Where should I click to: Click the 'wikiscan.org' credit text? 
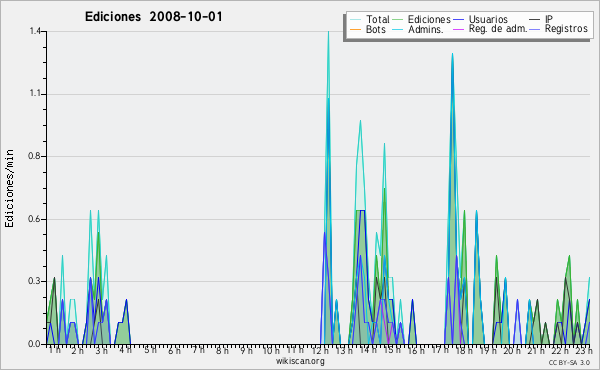point(300,361)
